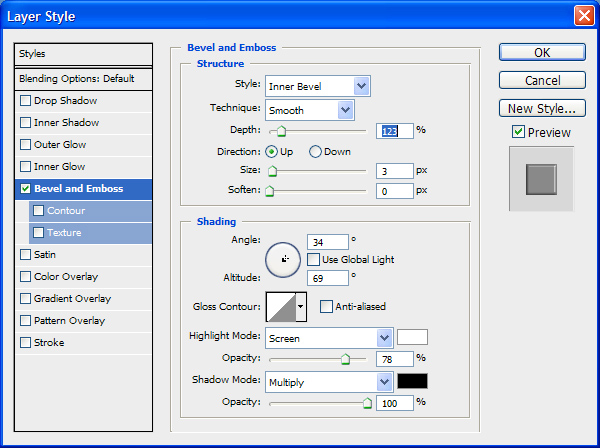Expand the Technique dropdown set to Smooth
This screenshot has height=448, width=600.
coord(345,110)
